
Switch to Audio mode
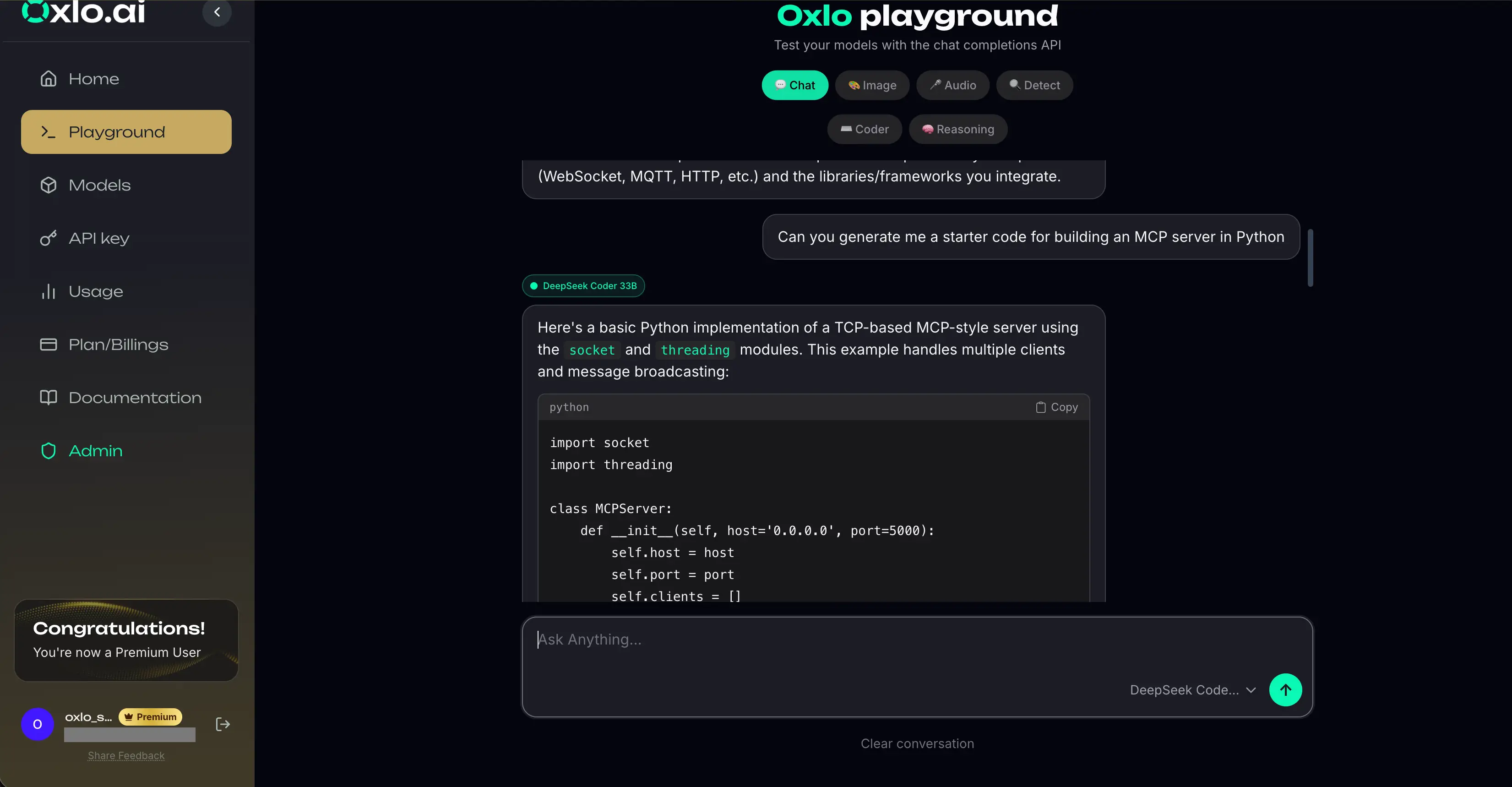tap(952, 85)
